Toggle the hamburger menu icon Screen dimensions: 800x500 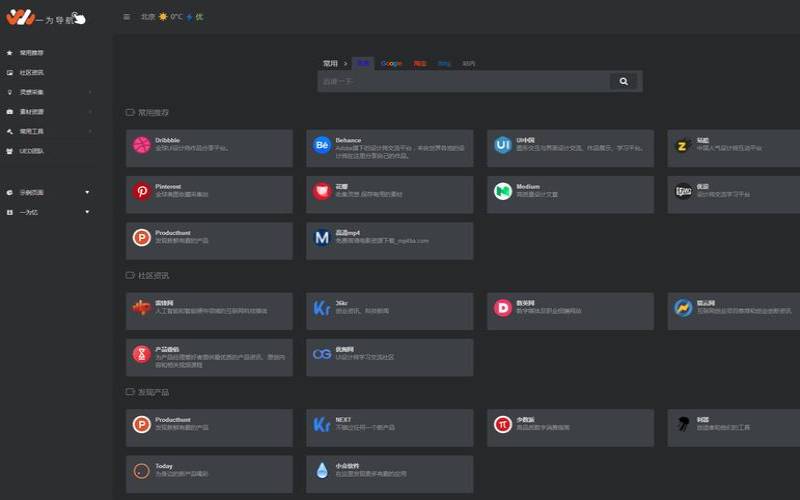[x=127, y=17]
